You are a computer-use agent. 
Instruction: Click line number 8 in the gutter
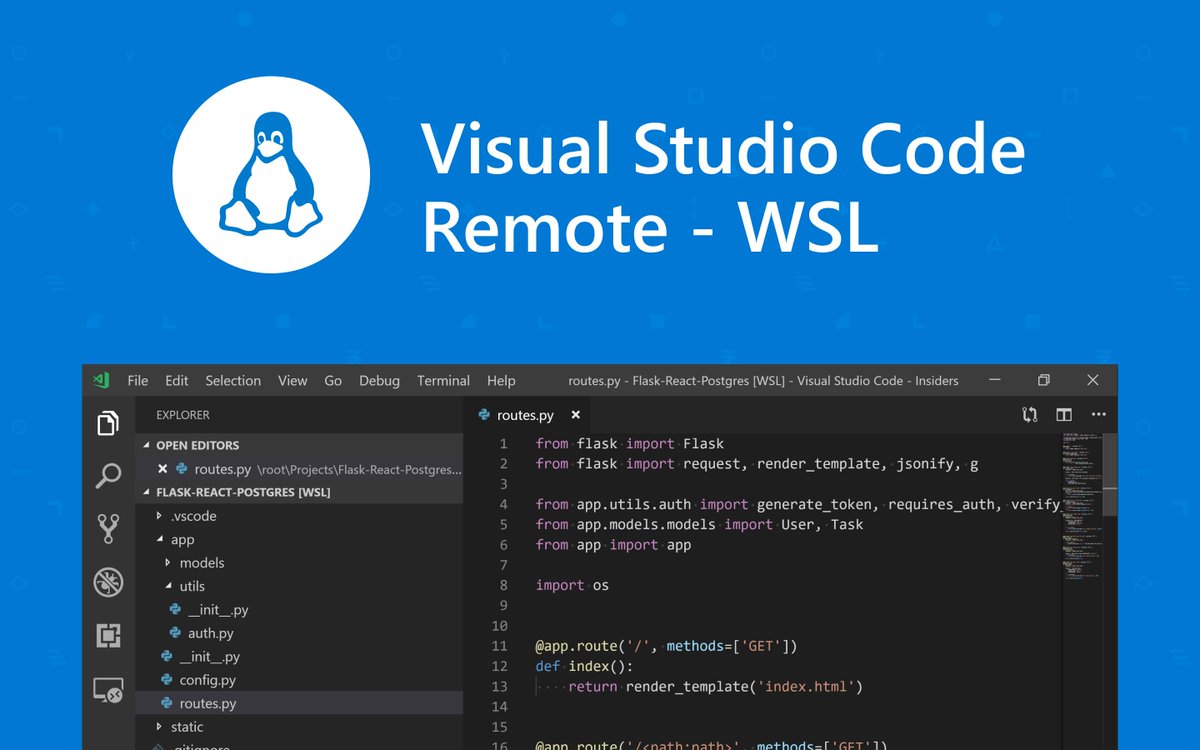click(x=503, y=585)
